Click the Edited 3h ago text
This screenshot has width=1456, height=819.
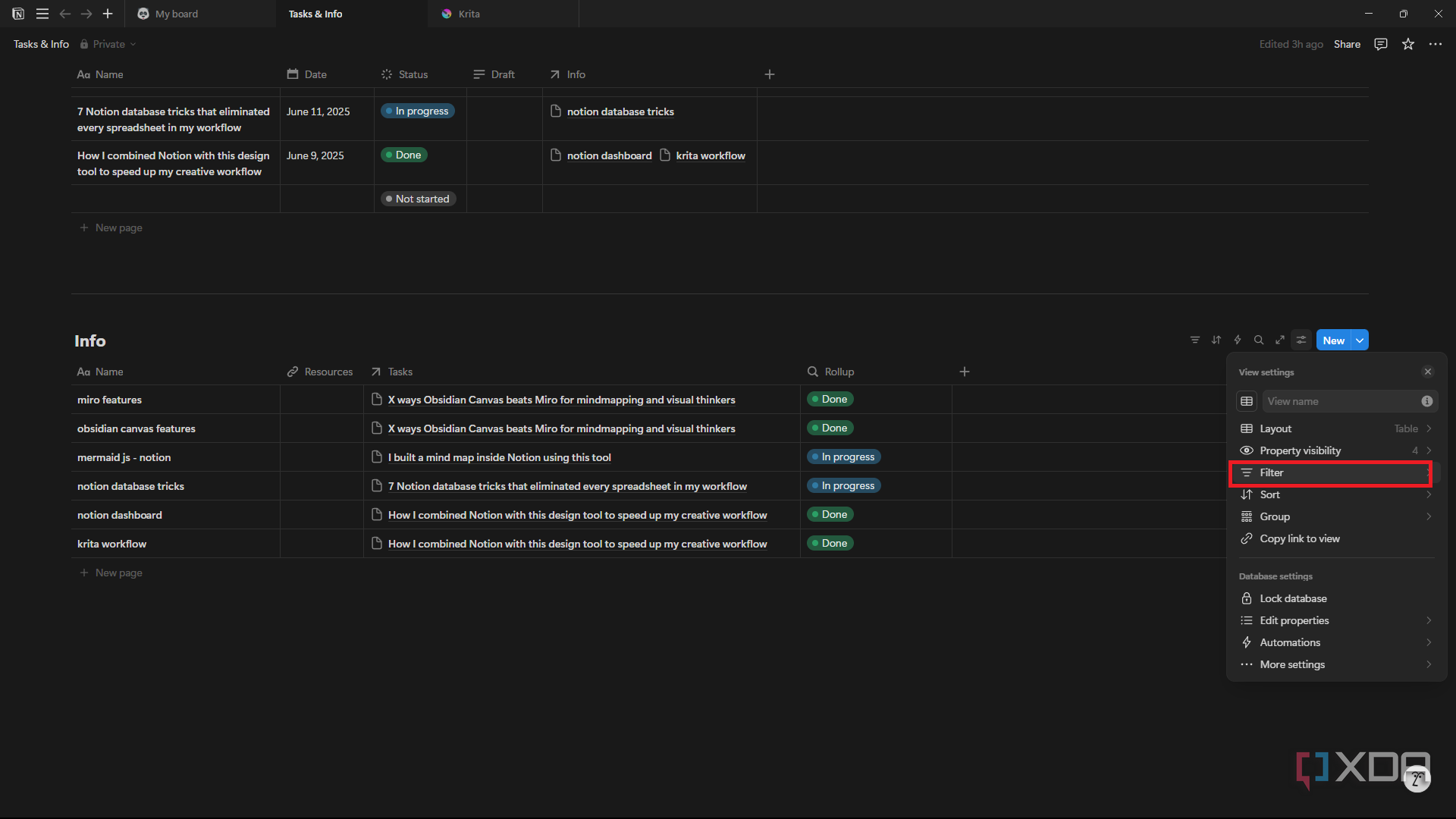point(1291,44)
